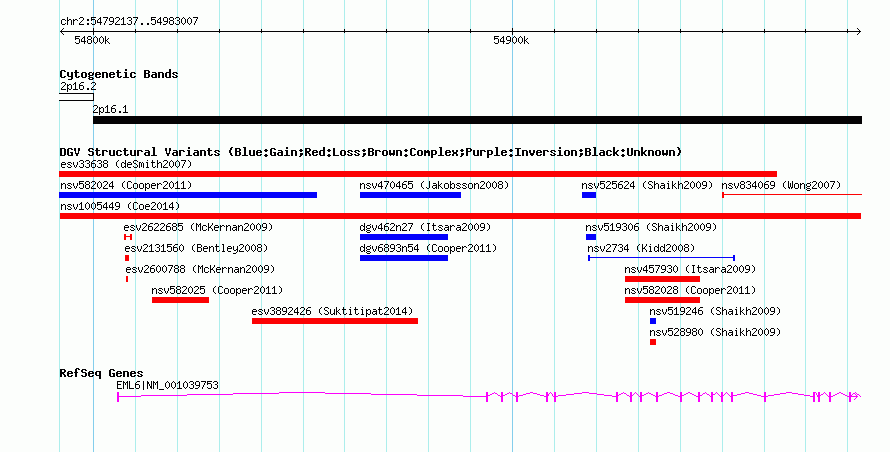Click the nsv528980 small red square
Image resolution: width=890 pixels, height=452 pixels.
coord(653,342)
